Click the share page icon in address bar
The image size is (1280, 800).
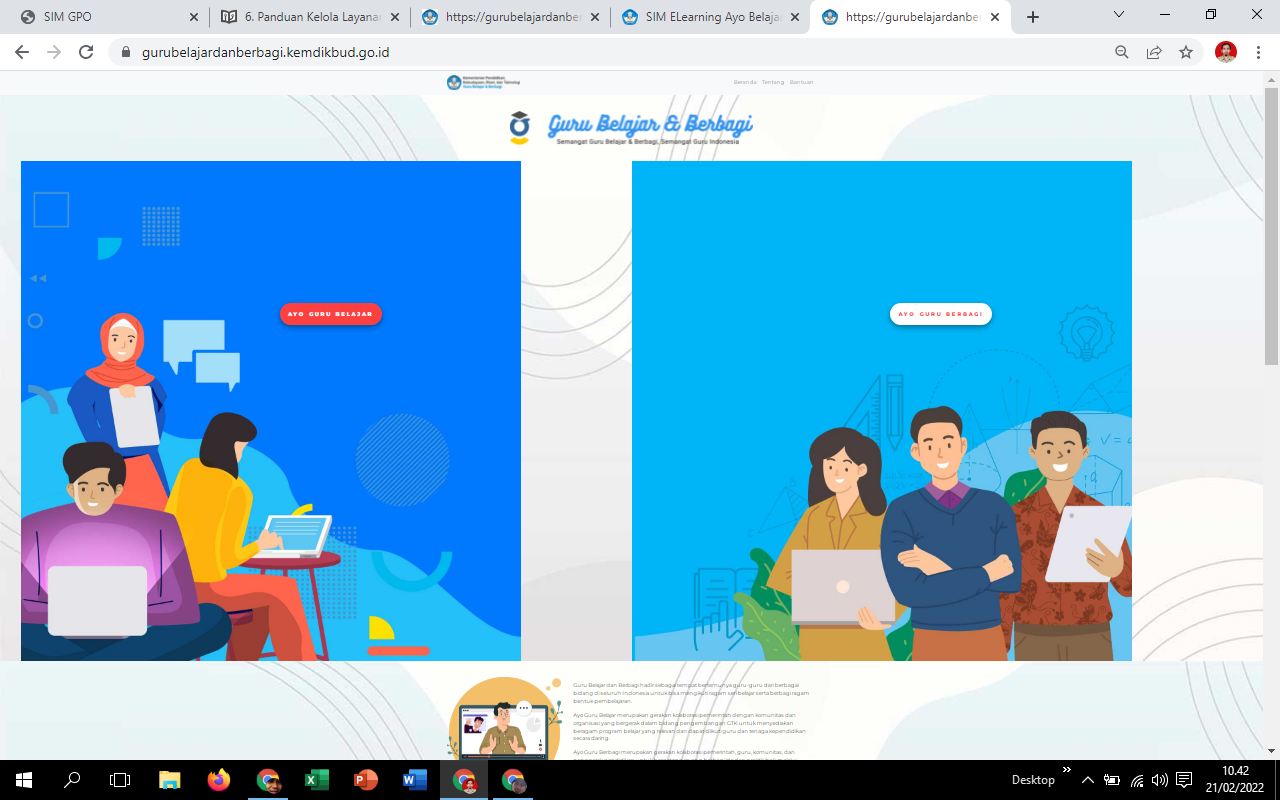pos(1154,52)
